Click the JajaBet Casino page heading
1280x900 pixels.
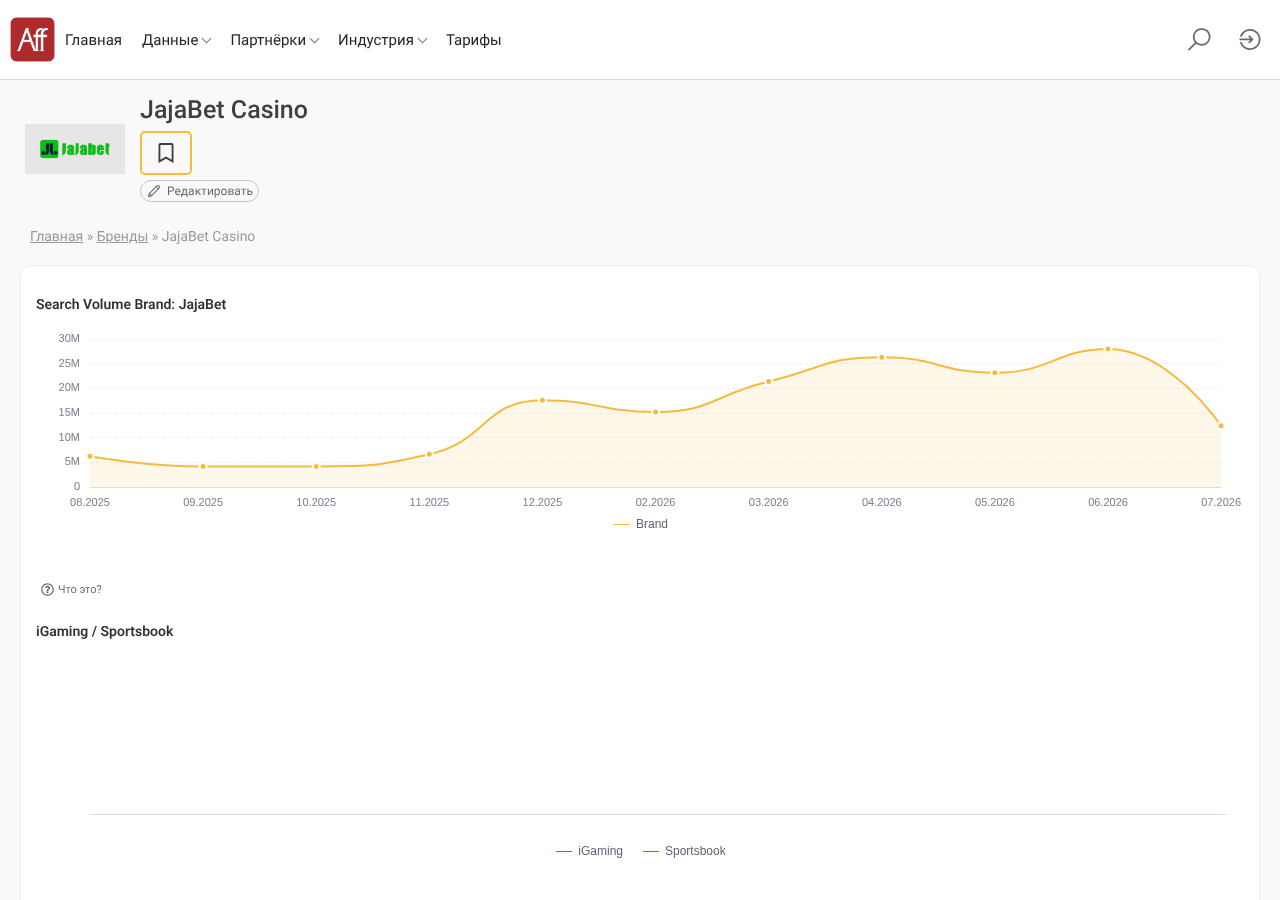point(224,110)
